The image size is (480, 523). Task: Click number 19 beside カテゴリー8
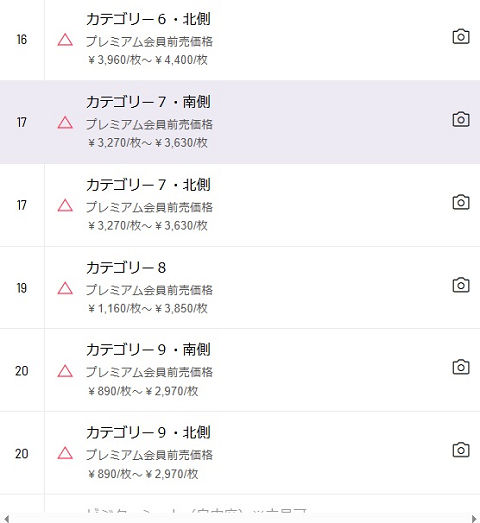22,288
